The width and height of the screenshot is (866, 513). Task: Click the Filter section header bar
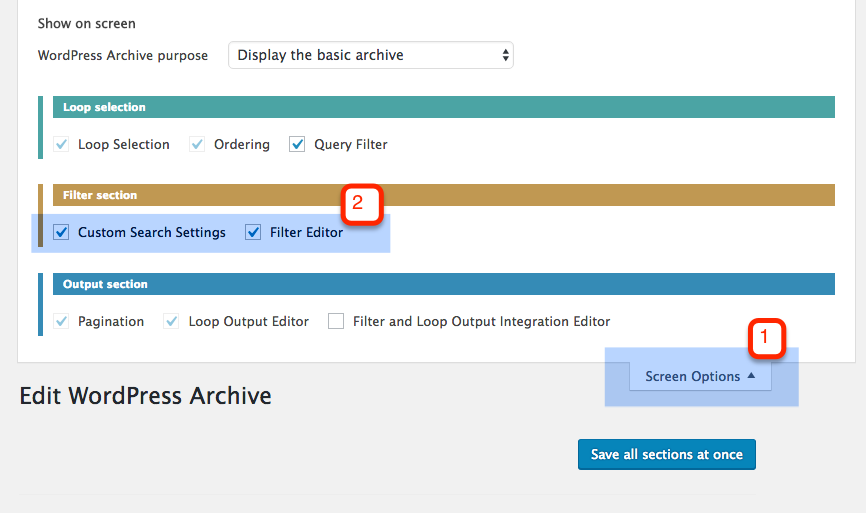(443, 195)
